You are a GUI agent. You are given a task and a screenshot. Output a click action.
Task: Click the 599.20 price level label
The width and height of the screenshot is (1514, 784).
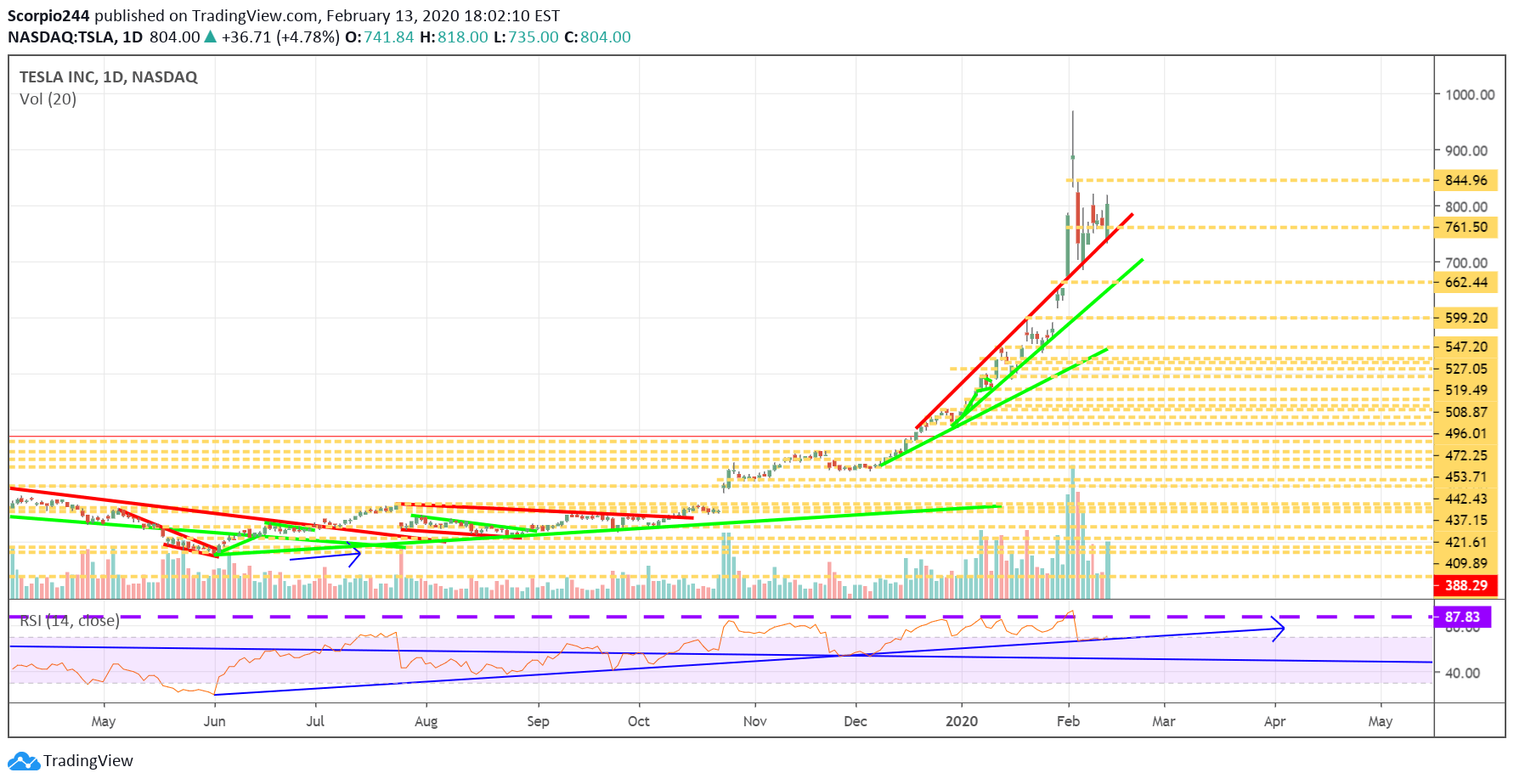click(1466, 318)
